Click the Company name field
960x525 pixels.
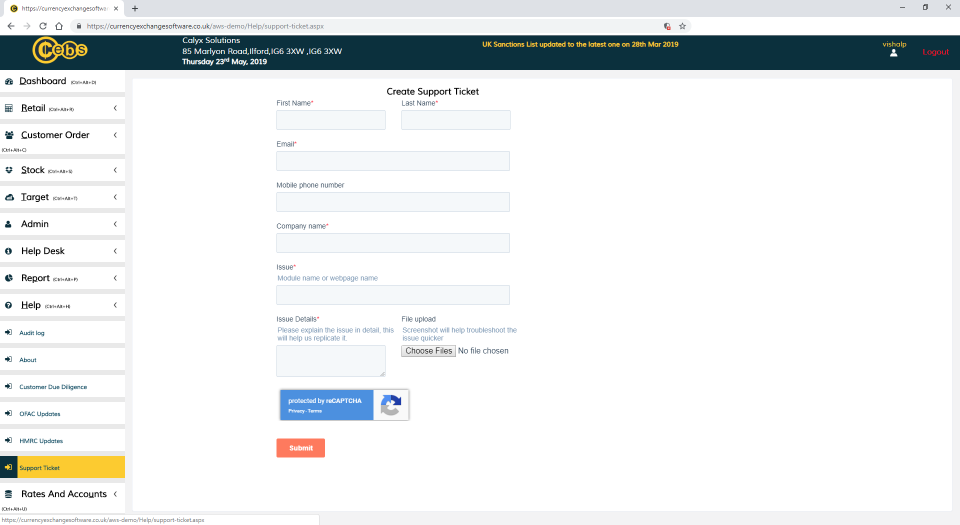[x=392, y=243]
